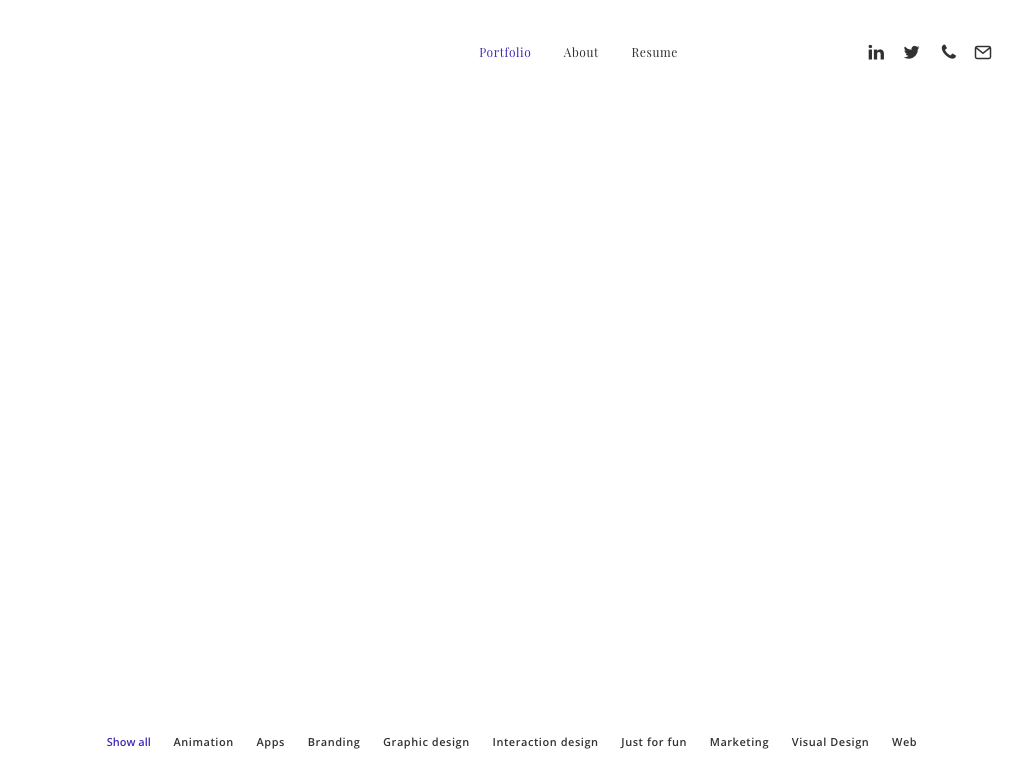Filter by Interaction design
The width and height of the screenshot is (1024, 768).
[x=545, y=742]
